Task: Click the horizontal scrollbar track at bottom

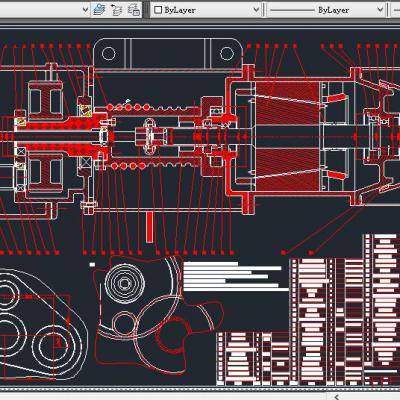Action: tap(167, 397)
